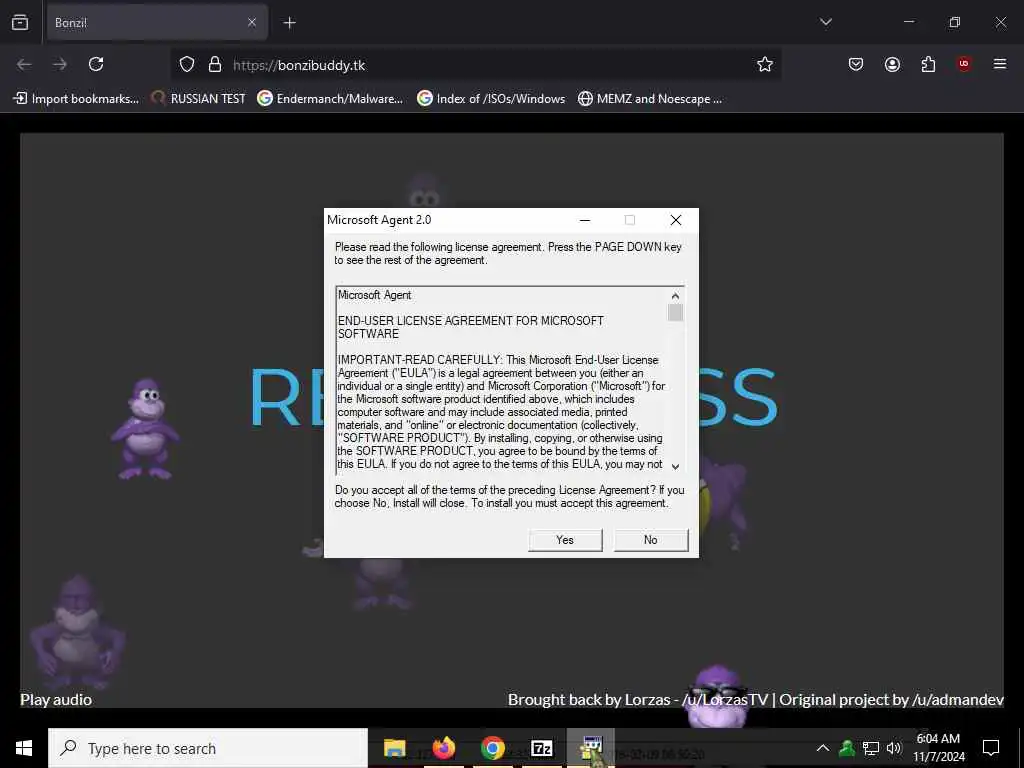Open the notification center icon
Image resolution: width=1024 pixels, height=768 pixels.
coord(991,748)
